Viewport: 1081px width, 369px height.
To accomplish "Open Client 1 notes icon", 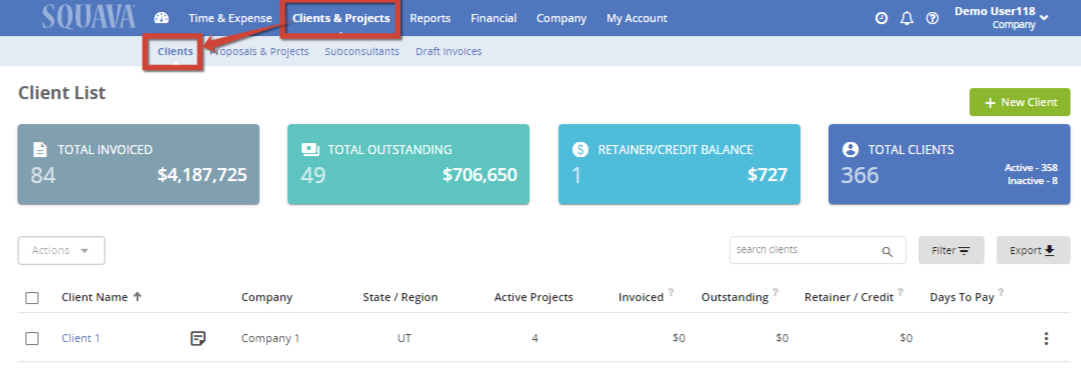I will point(198,338).
